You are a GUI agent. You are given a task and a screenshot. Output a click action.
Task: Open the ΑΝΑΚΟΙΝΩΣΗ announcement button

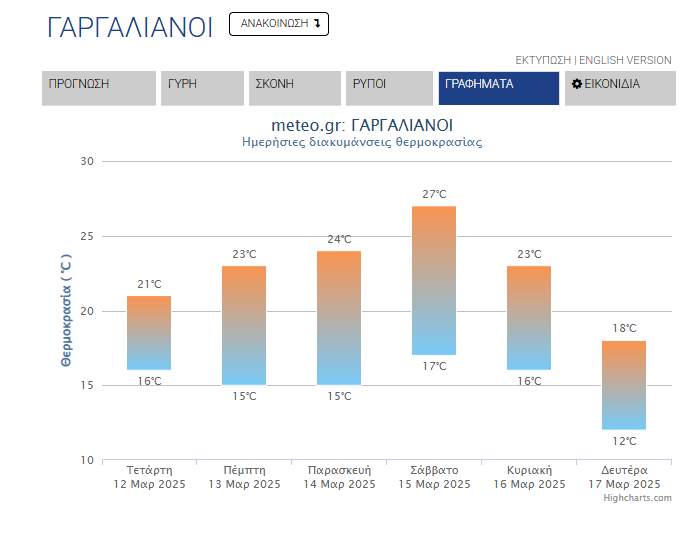(x=278, y=24)
